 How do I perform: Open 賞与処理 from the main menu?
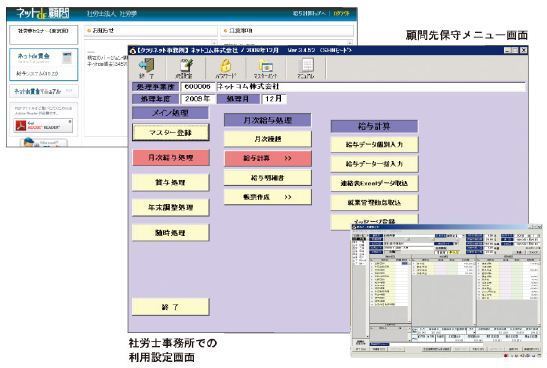click(x=171, y=182)
